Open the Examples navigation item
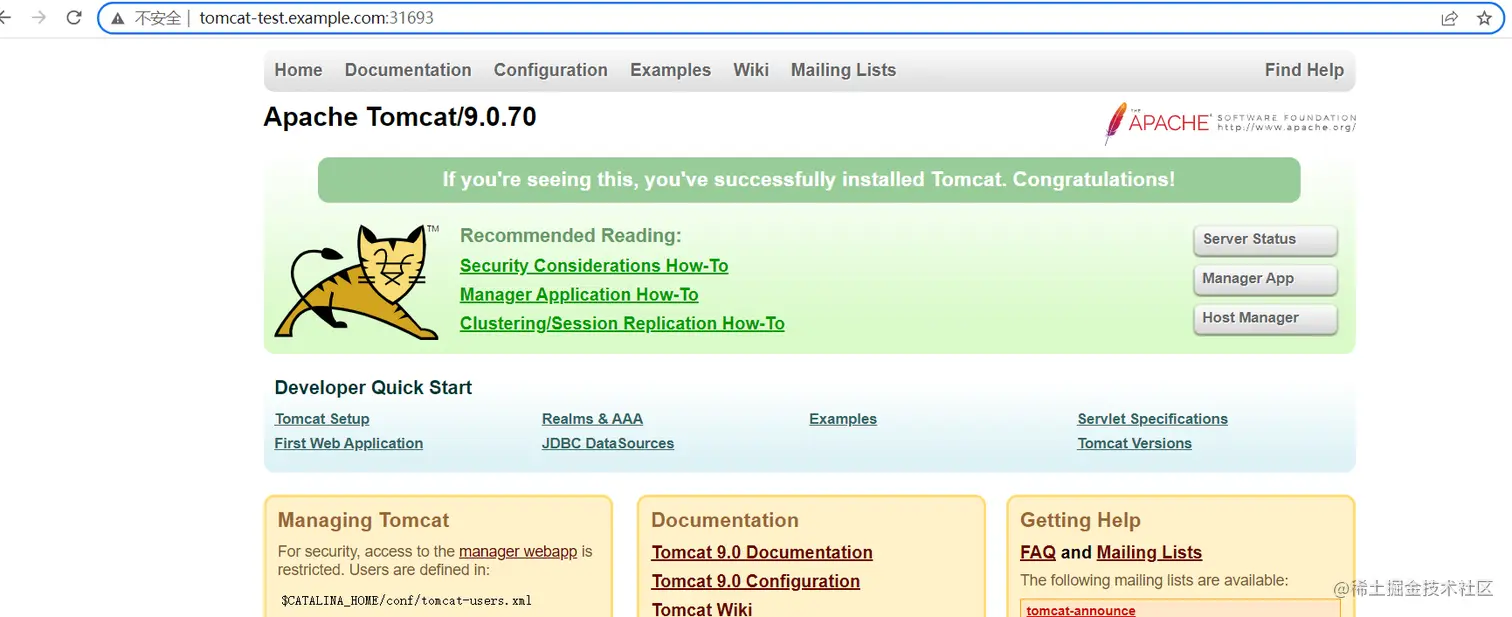Viewport: 1512px width, 617px height. click(x=670, y=70)
